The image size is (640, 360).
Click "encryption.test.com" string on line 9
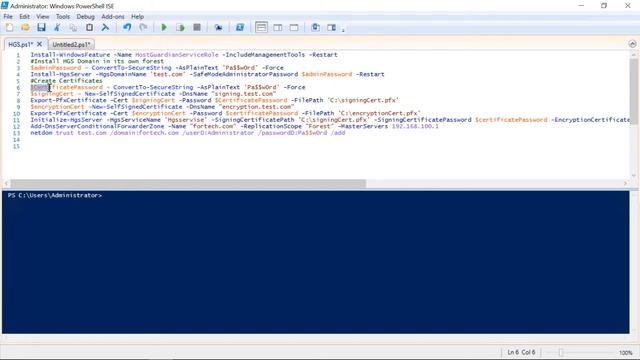point(257,107)
